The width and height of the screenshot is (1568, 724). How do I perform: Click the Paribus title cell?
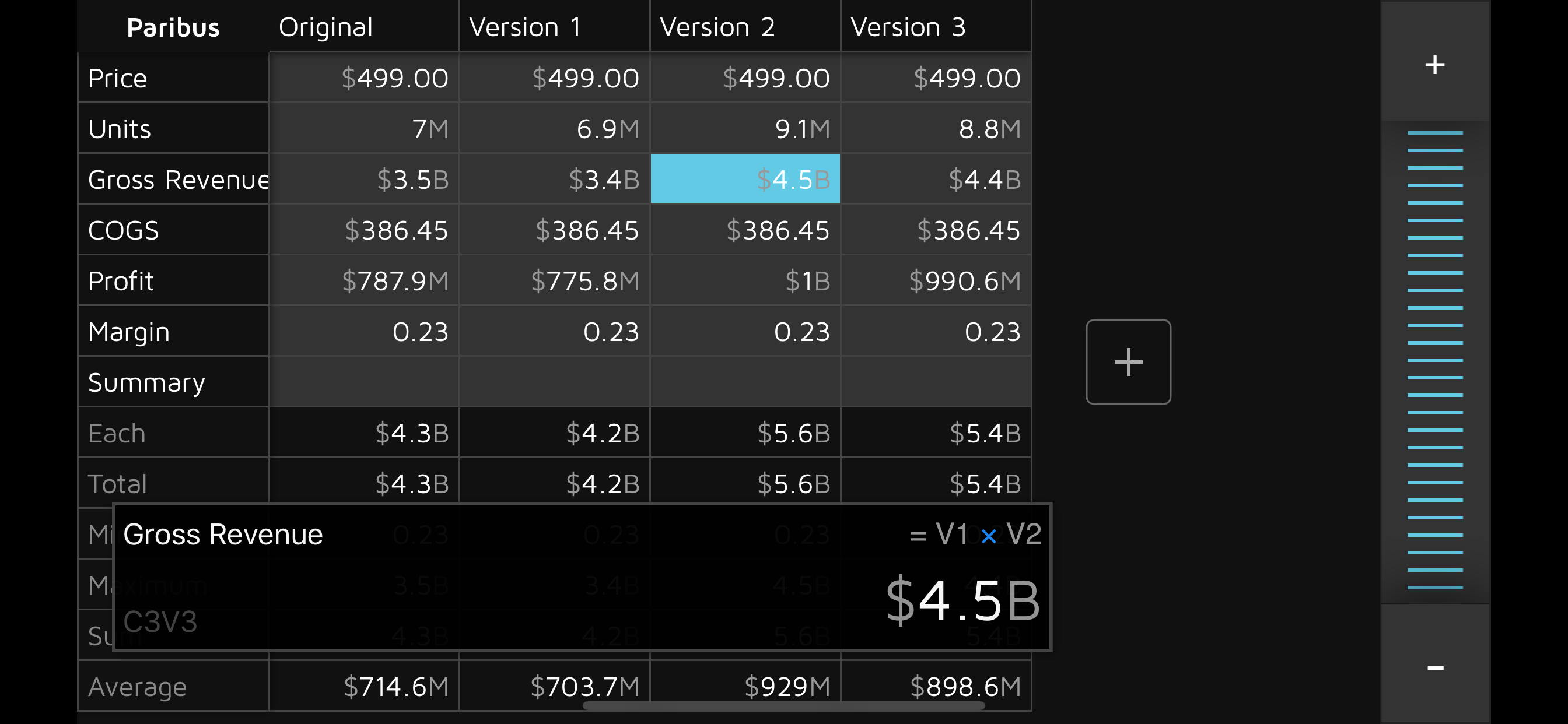click(x=173, y=27)
